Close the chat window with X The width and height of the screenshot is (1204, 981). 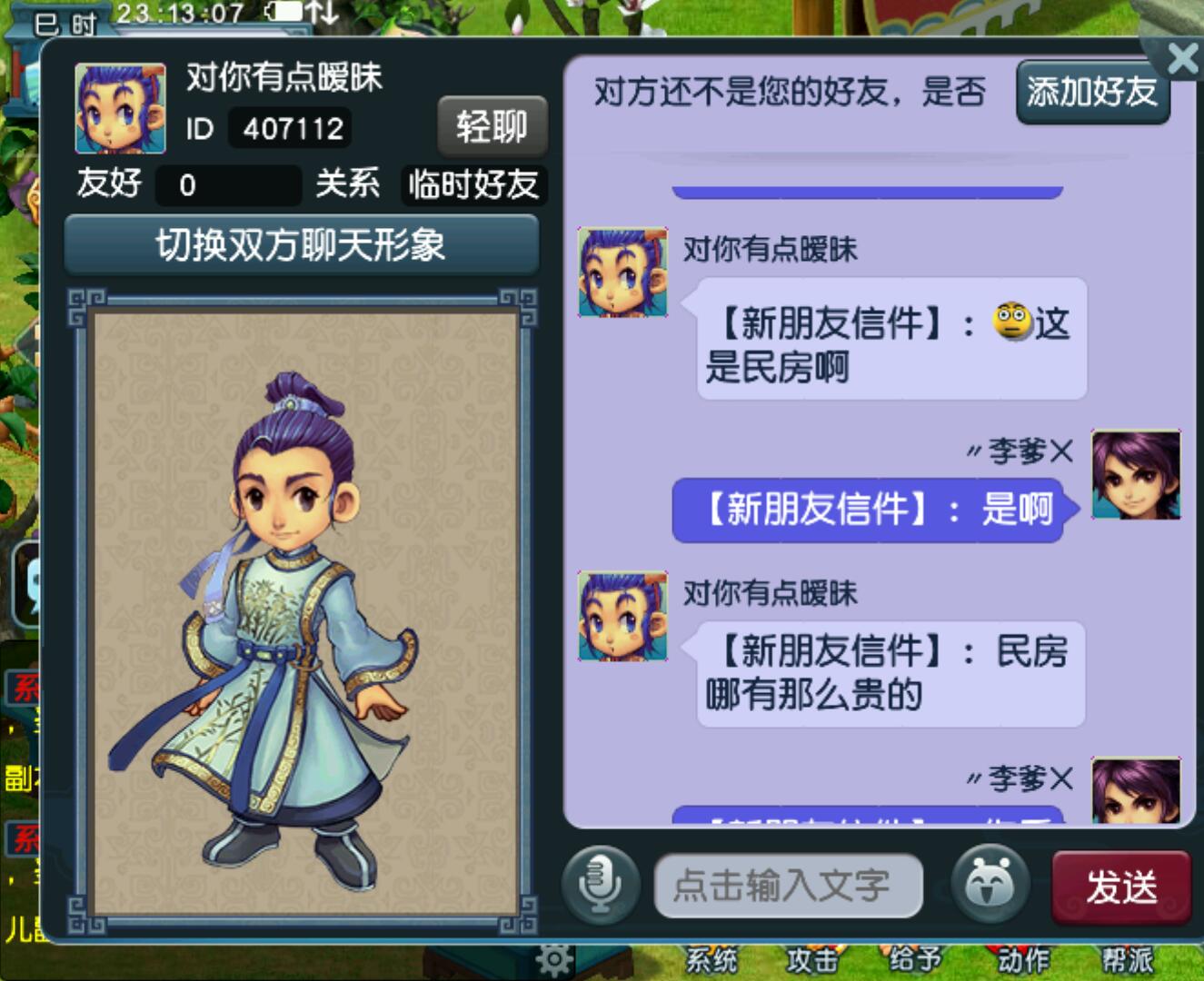point(1181,59)
